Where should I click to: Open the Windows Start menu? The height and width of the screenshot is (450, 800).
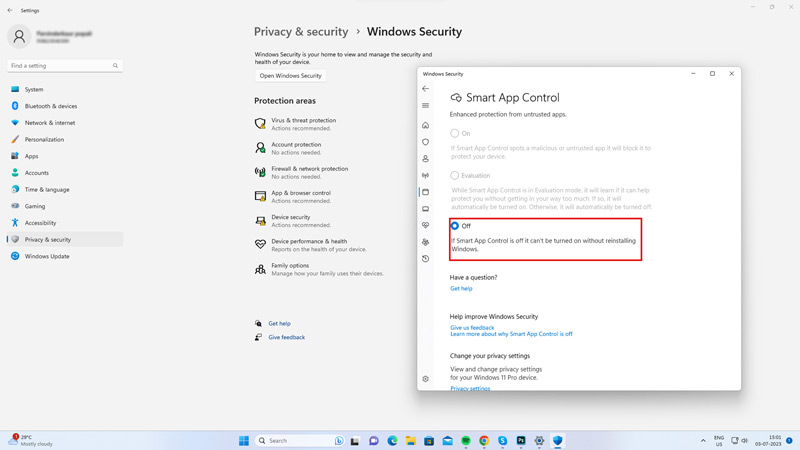pyautogui.click(x=244, y=440)
